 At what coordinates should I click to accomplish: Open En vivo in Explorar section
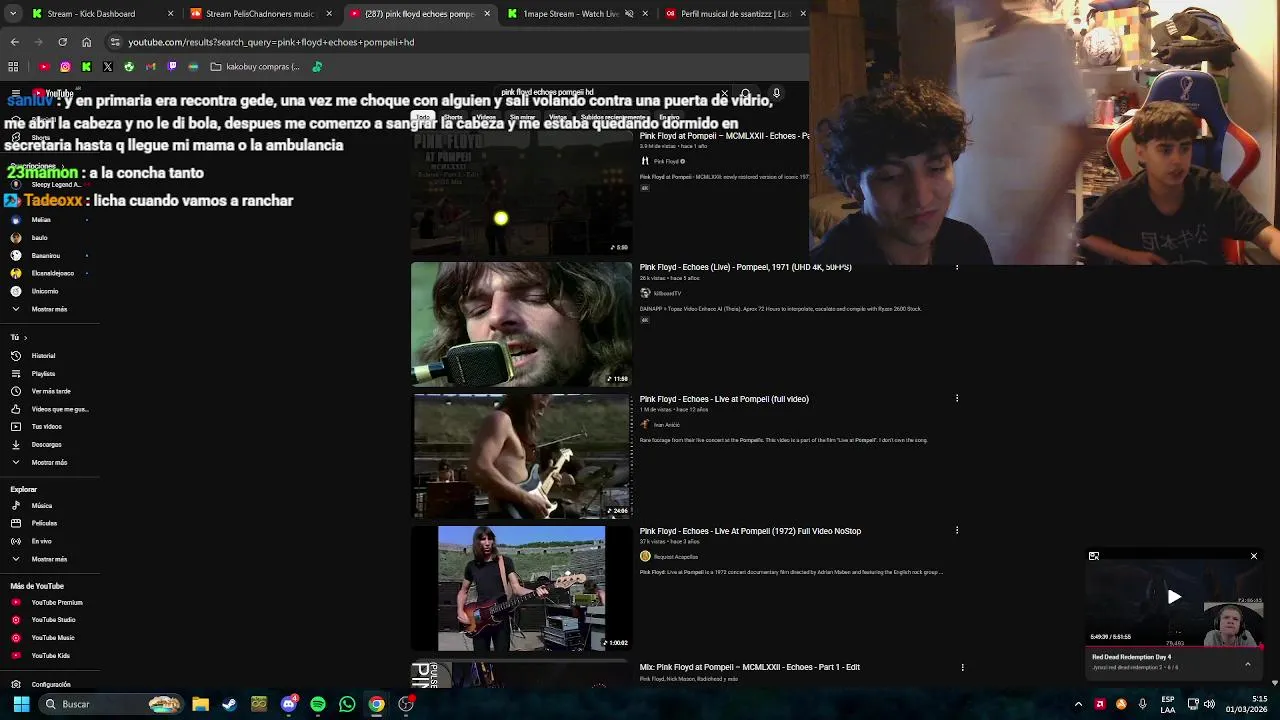click(41, 541)
